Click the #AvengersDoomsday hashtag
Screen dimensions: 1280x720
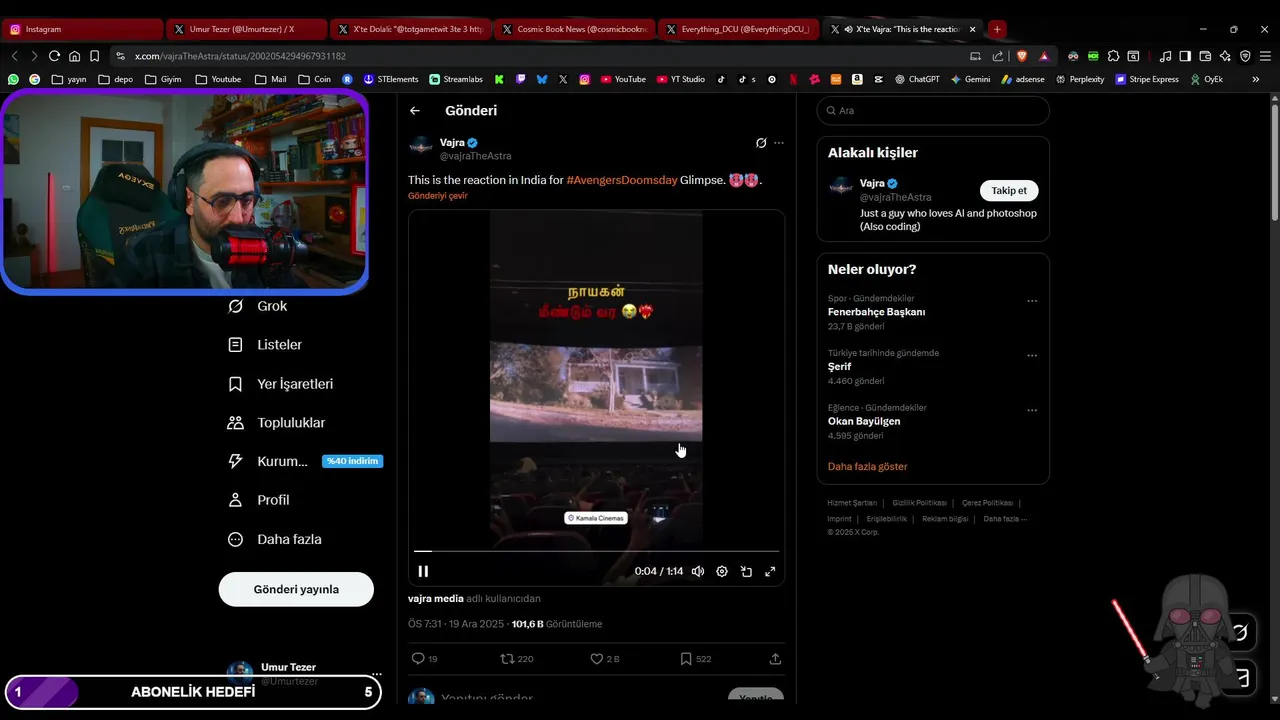[621, 180]
